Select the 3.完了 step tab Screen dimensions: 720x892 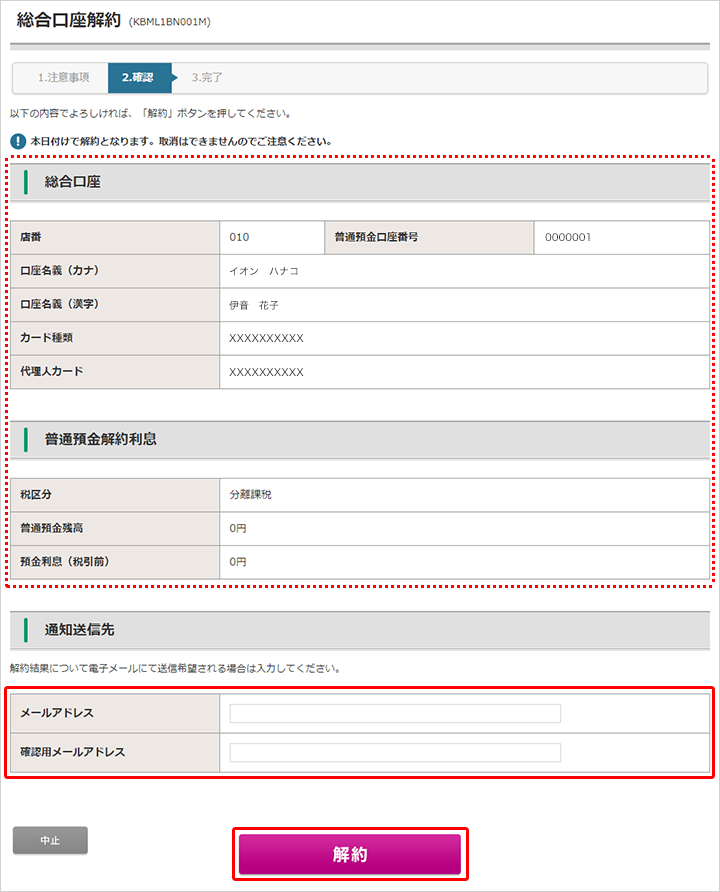pyautogui.click(x=206, y=78)
